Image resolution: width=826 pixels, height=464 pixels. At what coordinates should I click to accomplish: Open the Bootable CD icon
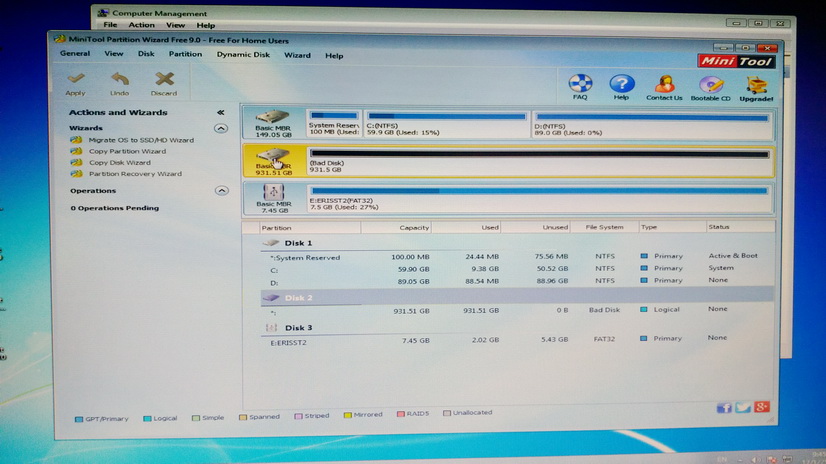tap(711, 84)
